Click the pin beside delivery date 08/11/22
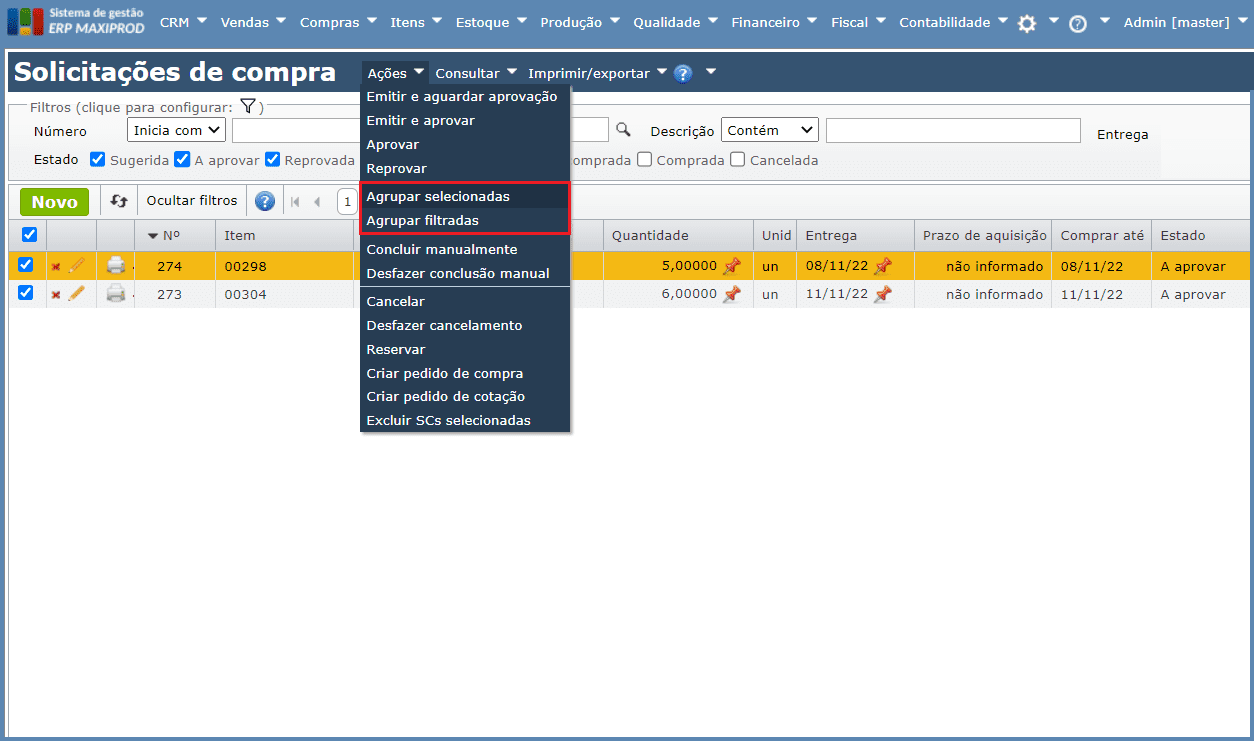The image size is (1254, 741). click(x=882, y=265)
